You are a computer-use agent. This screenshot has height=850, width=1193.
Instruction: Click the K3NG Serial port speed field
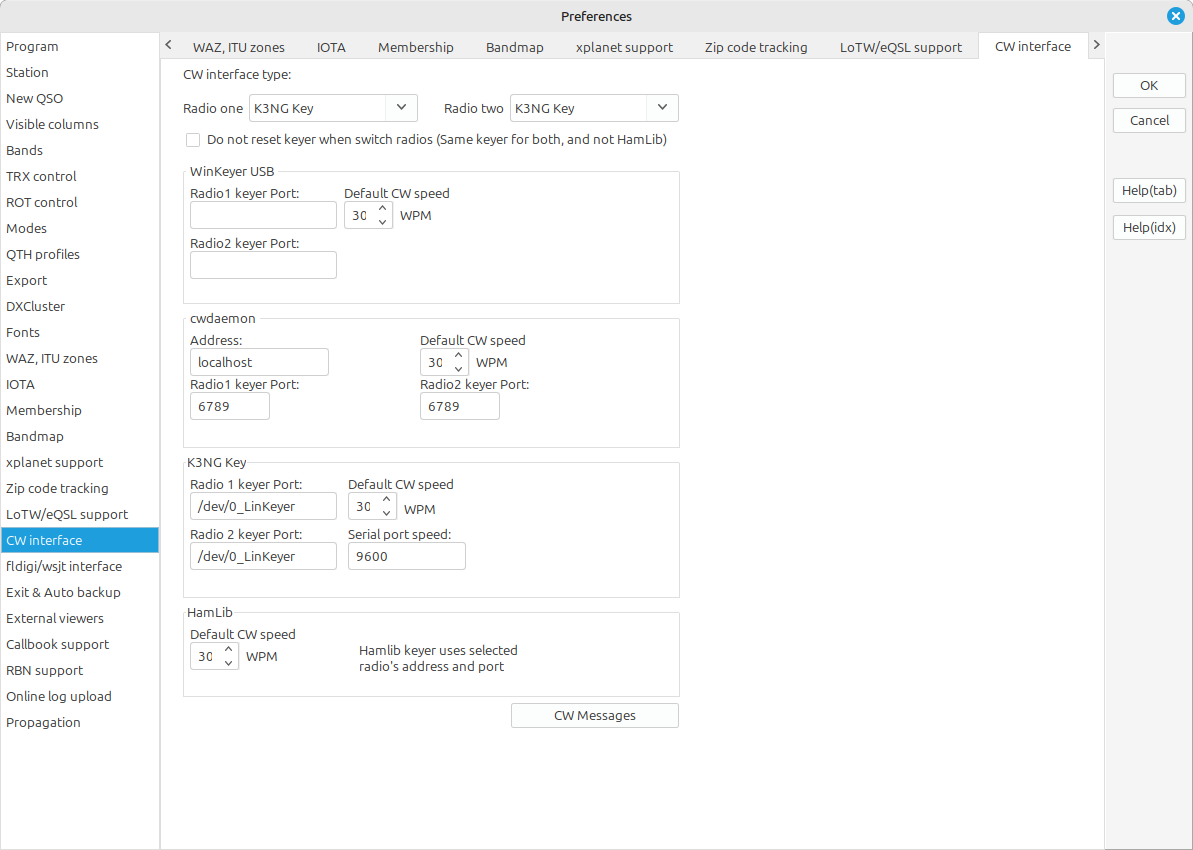click(x=406, y=556)
